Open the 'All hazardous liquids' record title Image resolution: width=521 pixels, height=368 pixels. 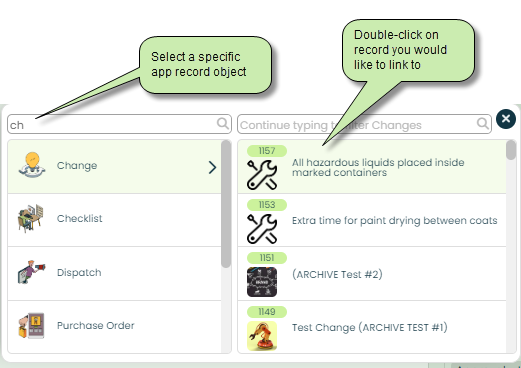(378, 167)
